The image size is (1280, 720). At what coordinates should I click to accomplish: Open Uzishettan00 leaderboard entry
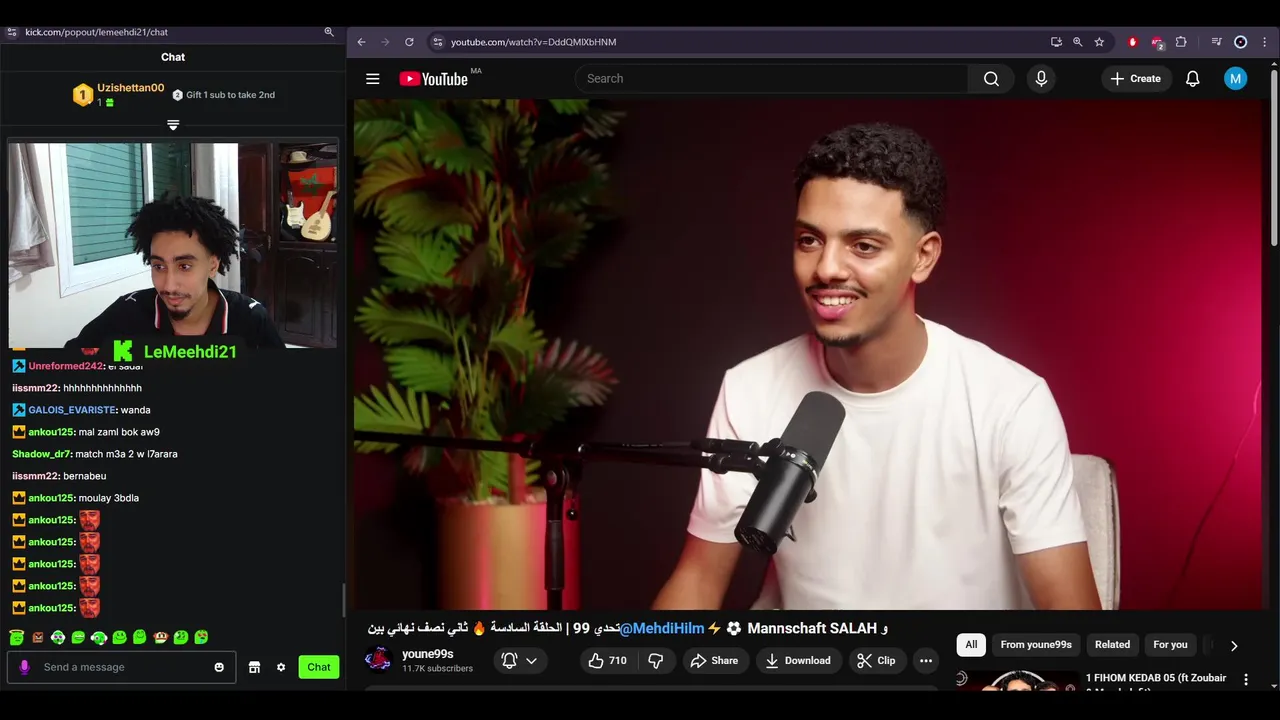point(118,95)
